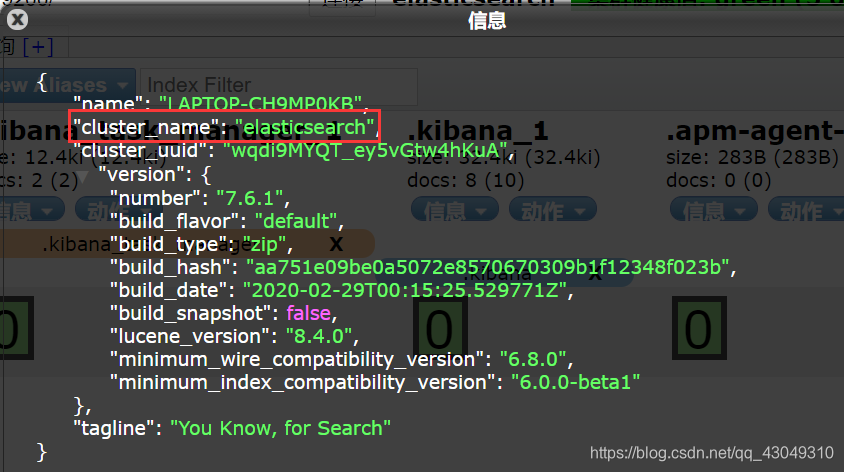Click the .apm-agent index heading

pyautogui.click(x=755, y=131)
